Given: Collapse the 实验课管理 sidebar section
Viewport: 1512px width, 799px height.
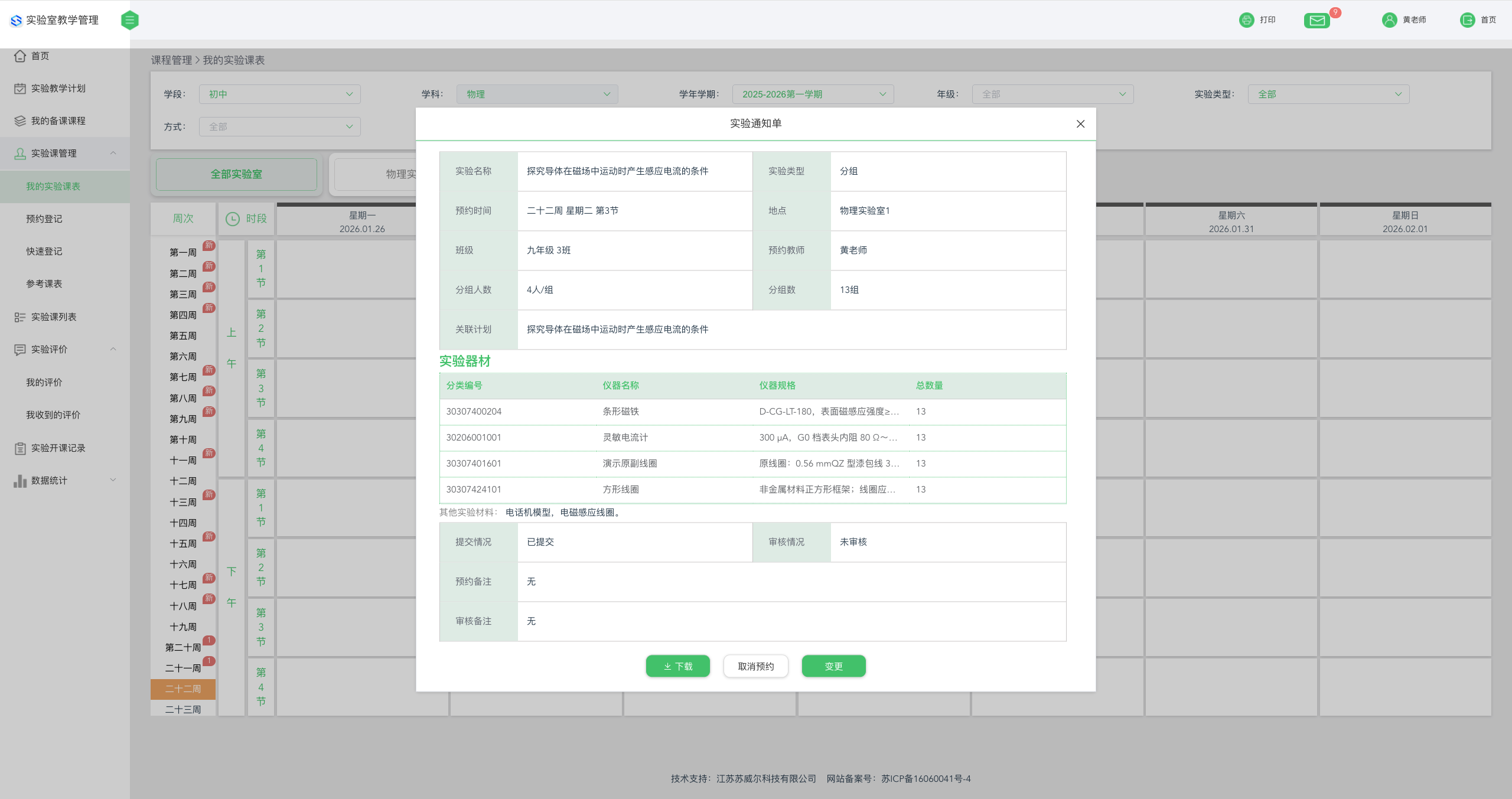Looking at the screenshot, I should [113, 154].
